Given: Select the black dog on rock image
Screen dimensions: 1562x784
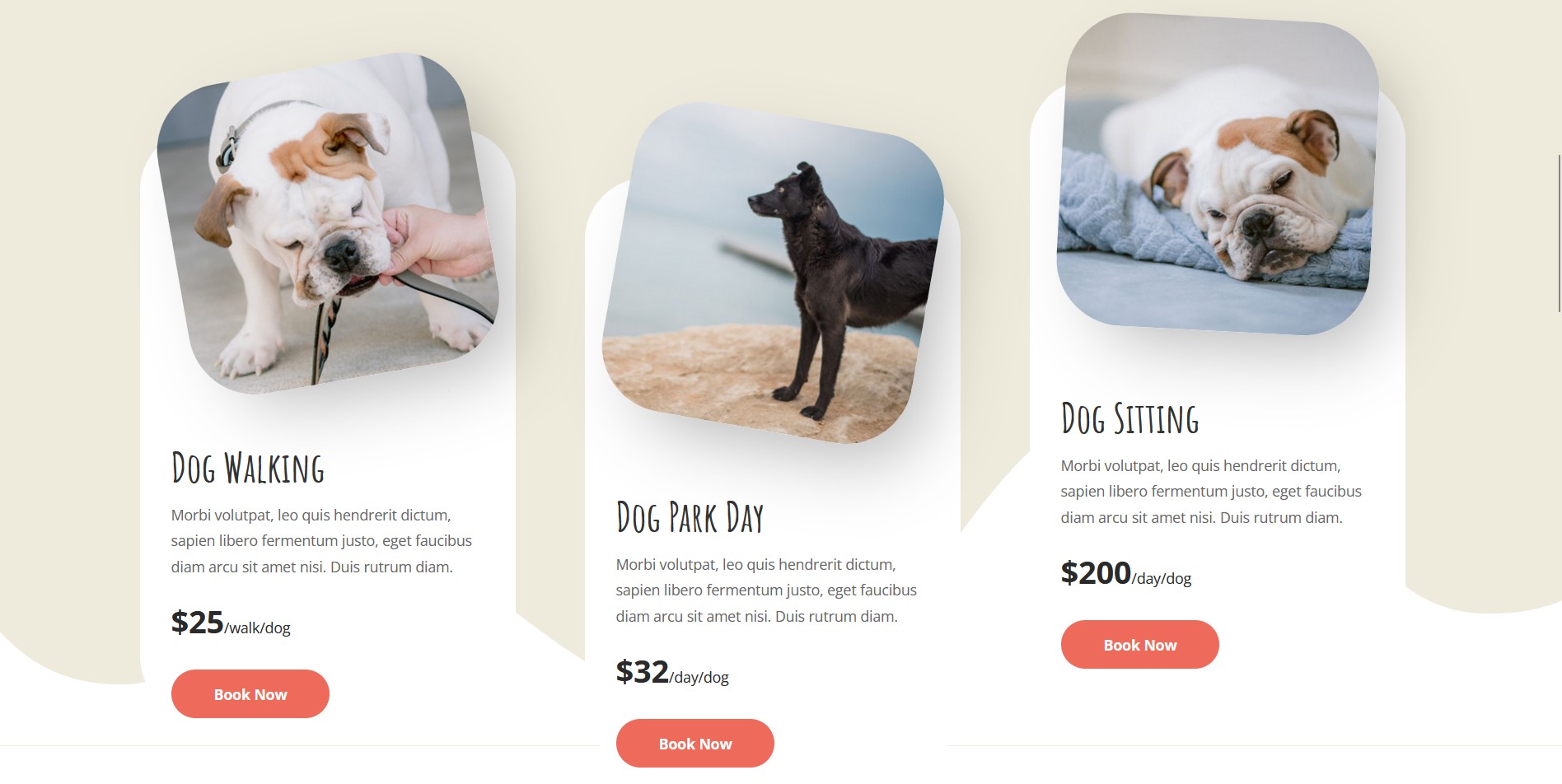Looking at the screenshot, I should click(x=773, y=272).
